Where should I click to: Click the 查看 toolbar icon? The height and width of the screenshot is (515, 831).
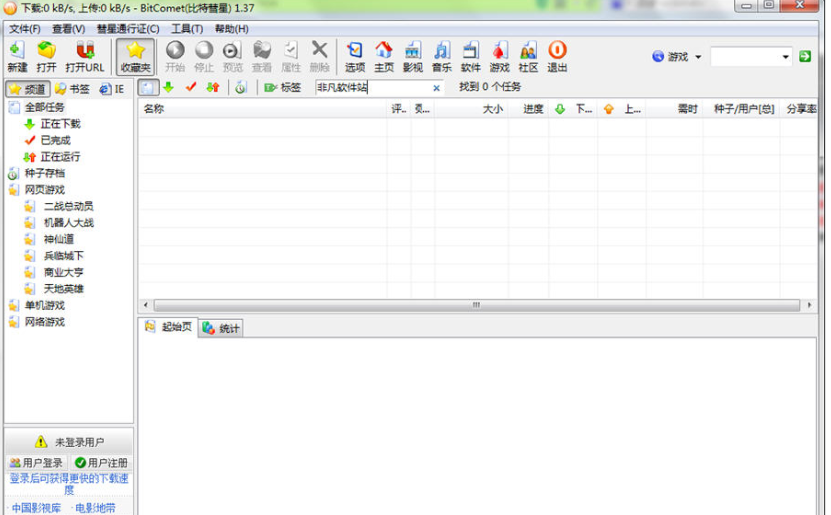click(x=262, y=57)
